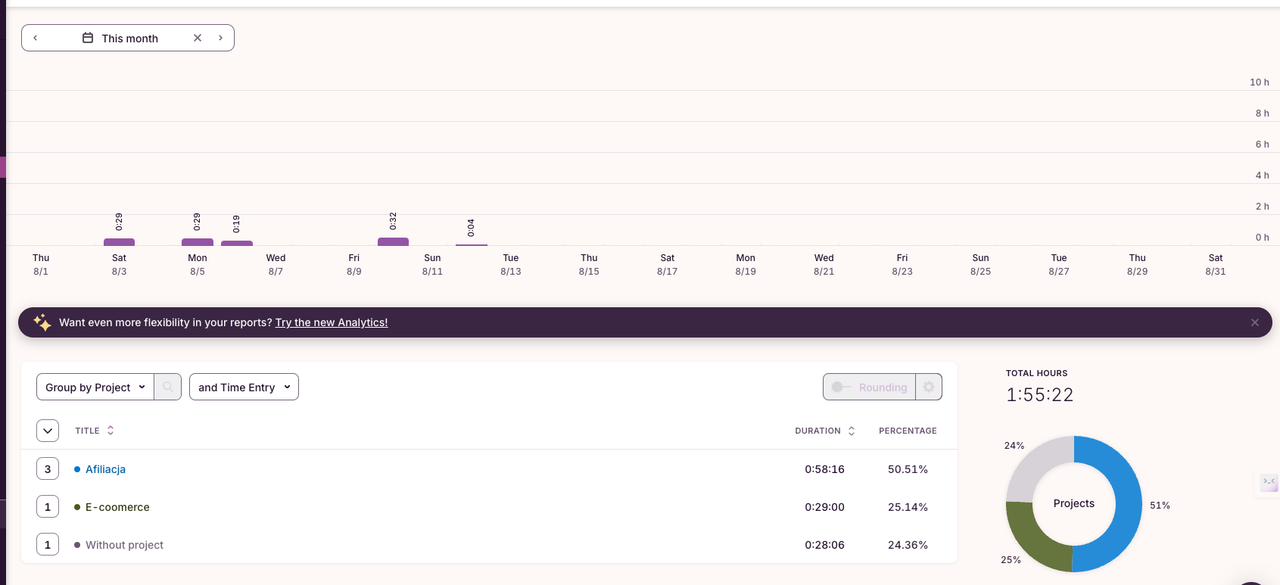Click the Mon 8/5 bar labeled 0:29
Screen dimensions: 1280x585
tap(197, 242)
